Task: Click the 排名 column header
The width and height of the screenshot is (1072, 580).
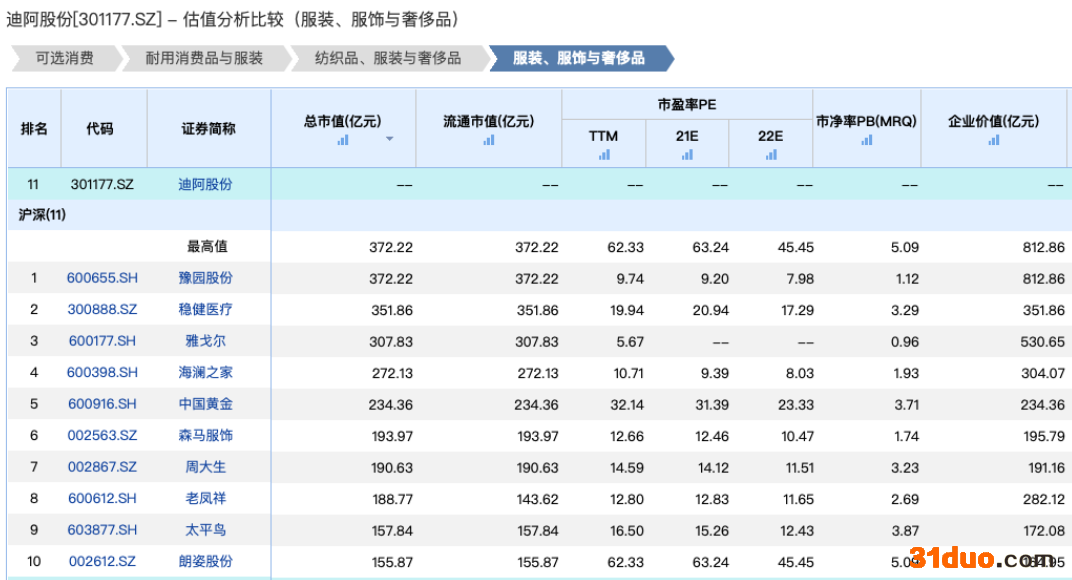Action: point(34,128)
